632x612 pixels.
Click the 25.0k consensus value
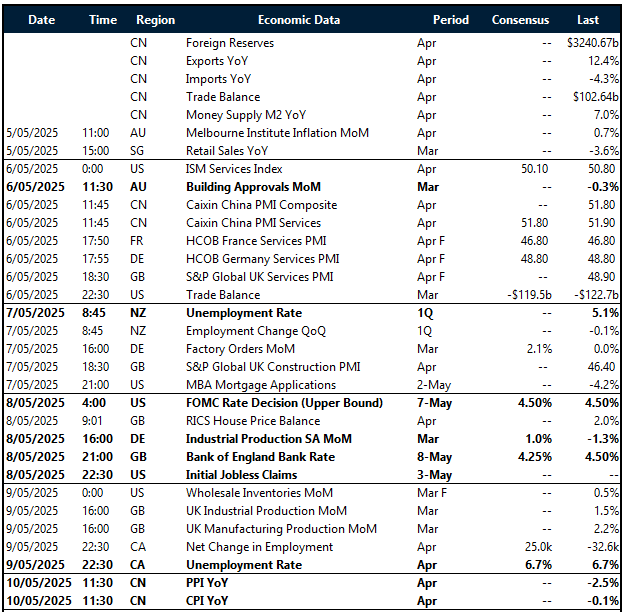(538, 547)
